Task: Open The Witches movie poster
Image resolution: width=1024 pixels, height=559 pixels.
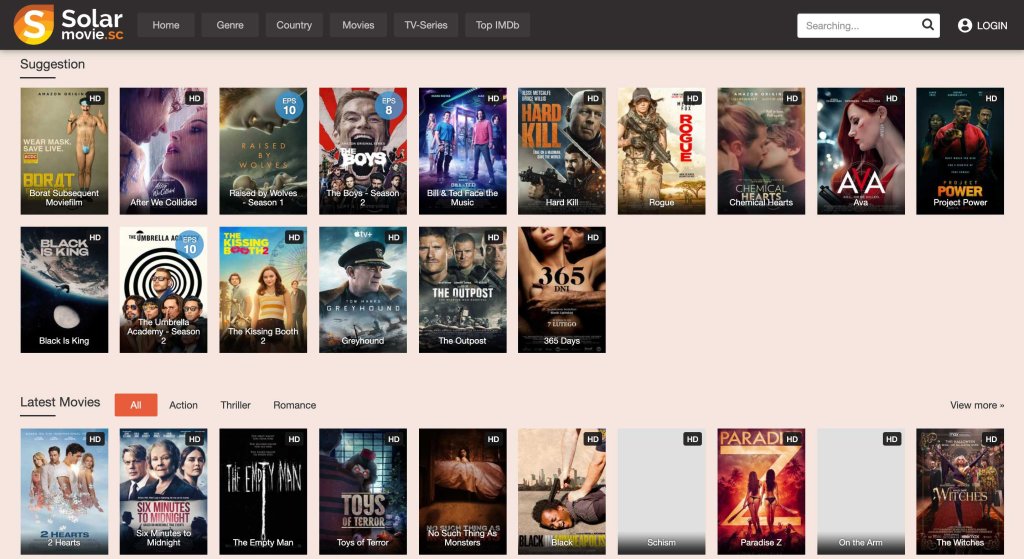Action: (x=960, y=491)
